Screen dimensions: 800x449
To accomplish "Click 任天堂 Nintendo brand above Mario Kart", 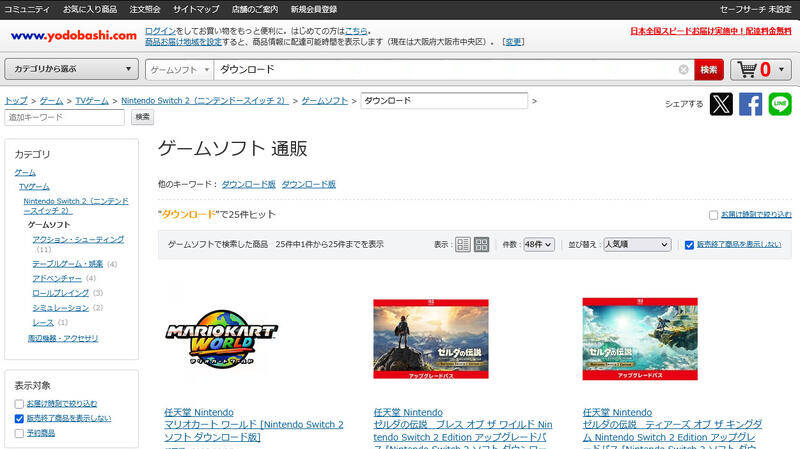I will (199, 412).
